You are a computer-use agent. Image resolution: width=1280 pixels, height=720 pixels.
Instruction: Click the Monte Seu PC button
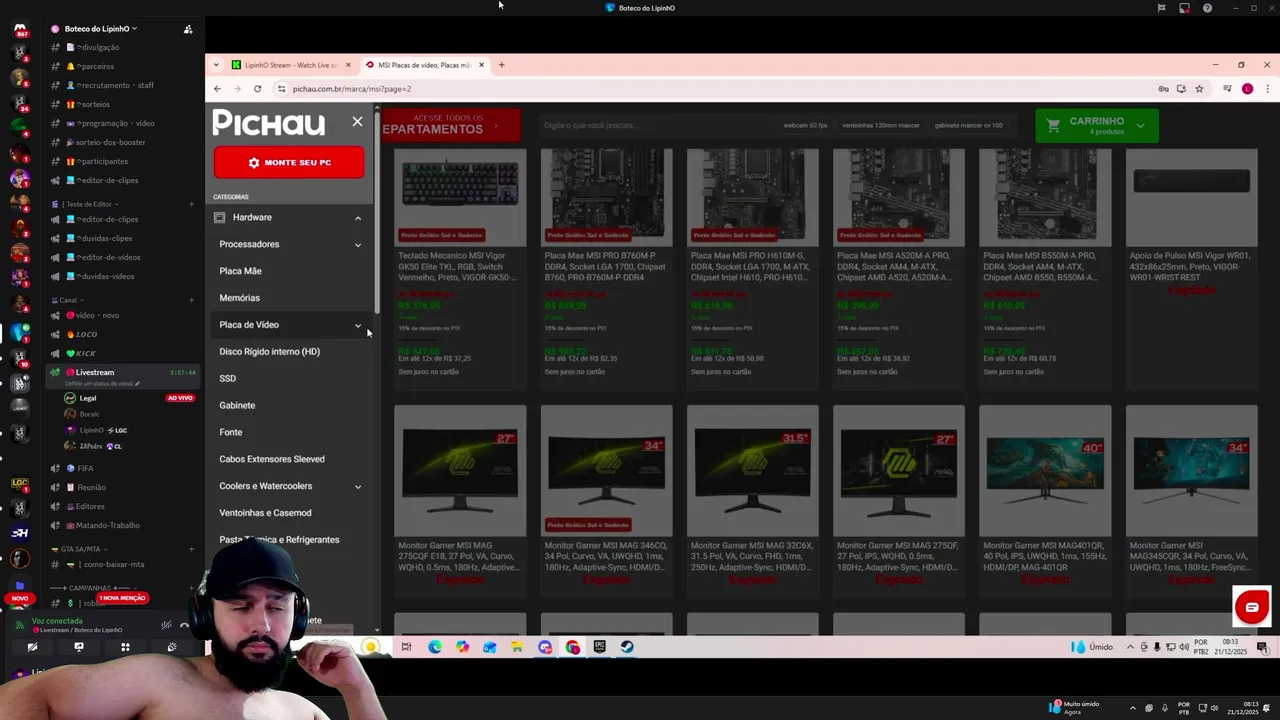point(289,162)
